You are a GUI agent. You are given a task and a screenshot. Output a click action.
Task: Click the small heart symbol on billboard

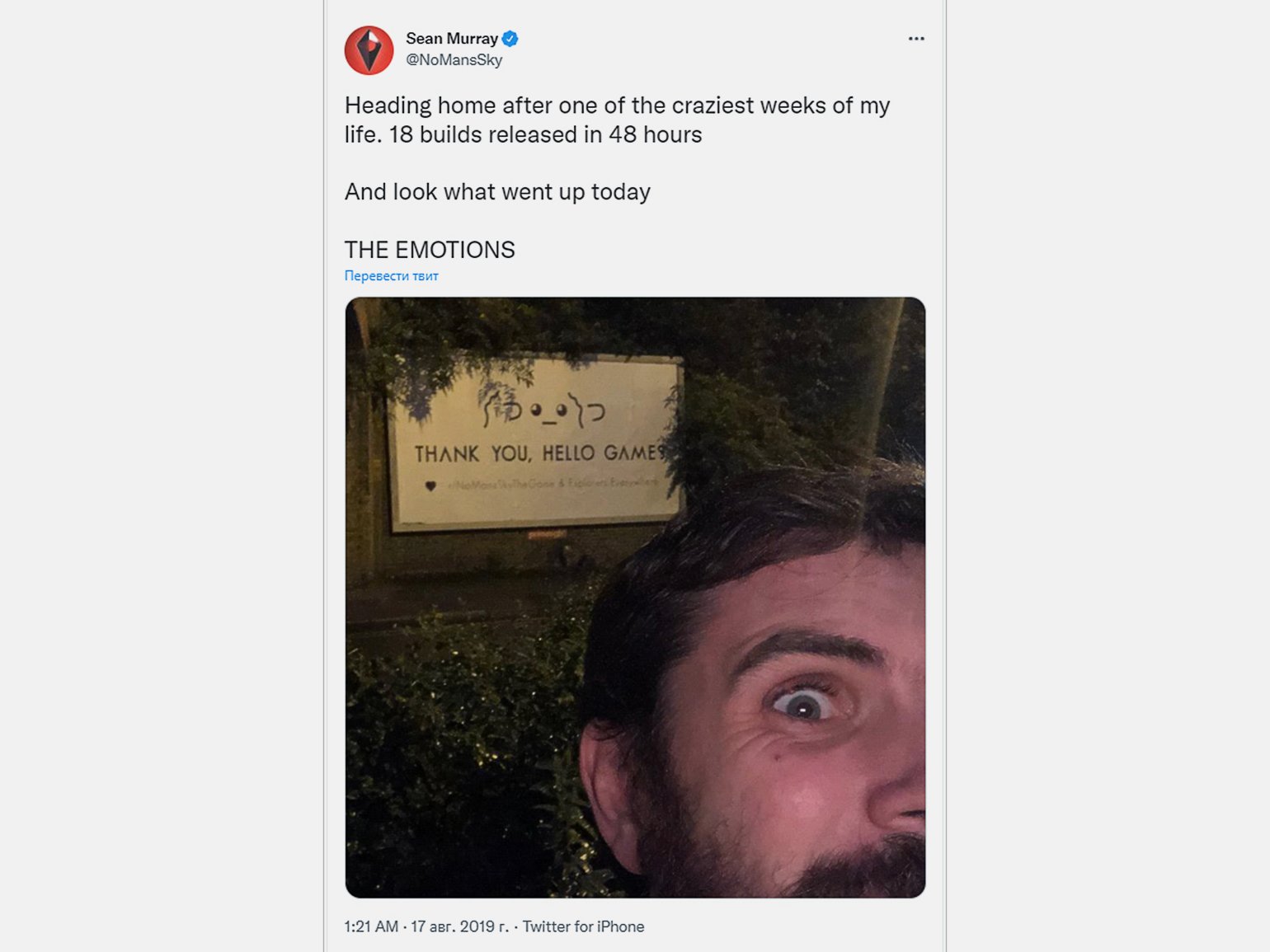click(x=430, y=485)
